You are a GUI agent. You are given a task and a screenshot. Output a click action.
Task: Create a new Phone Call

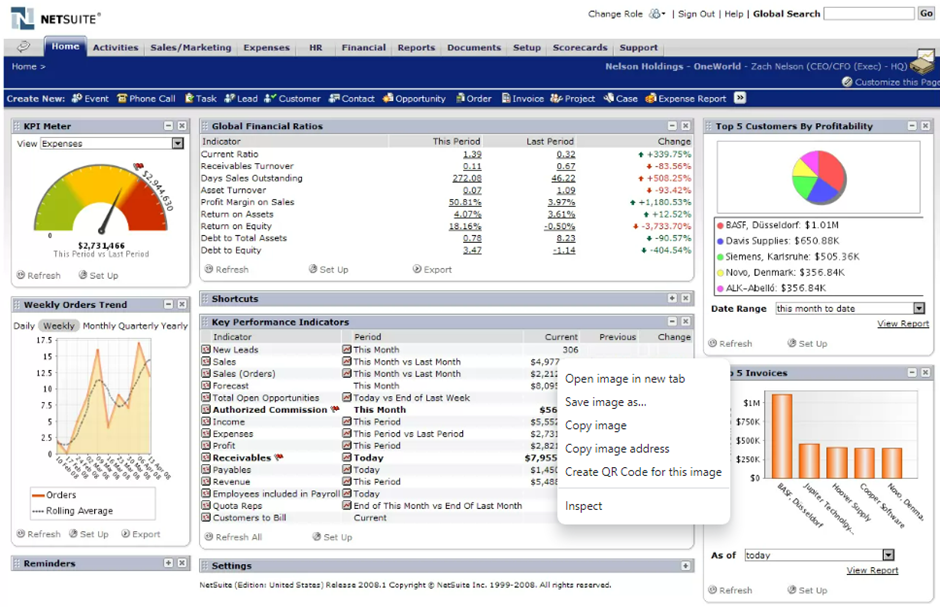tap(146, 98)
